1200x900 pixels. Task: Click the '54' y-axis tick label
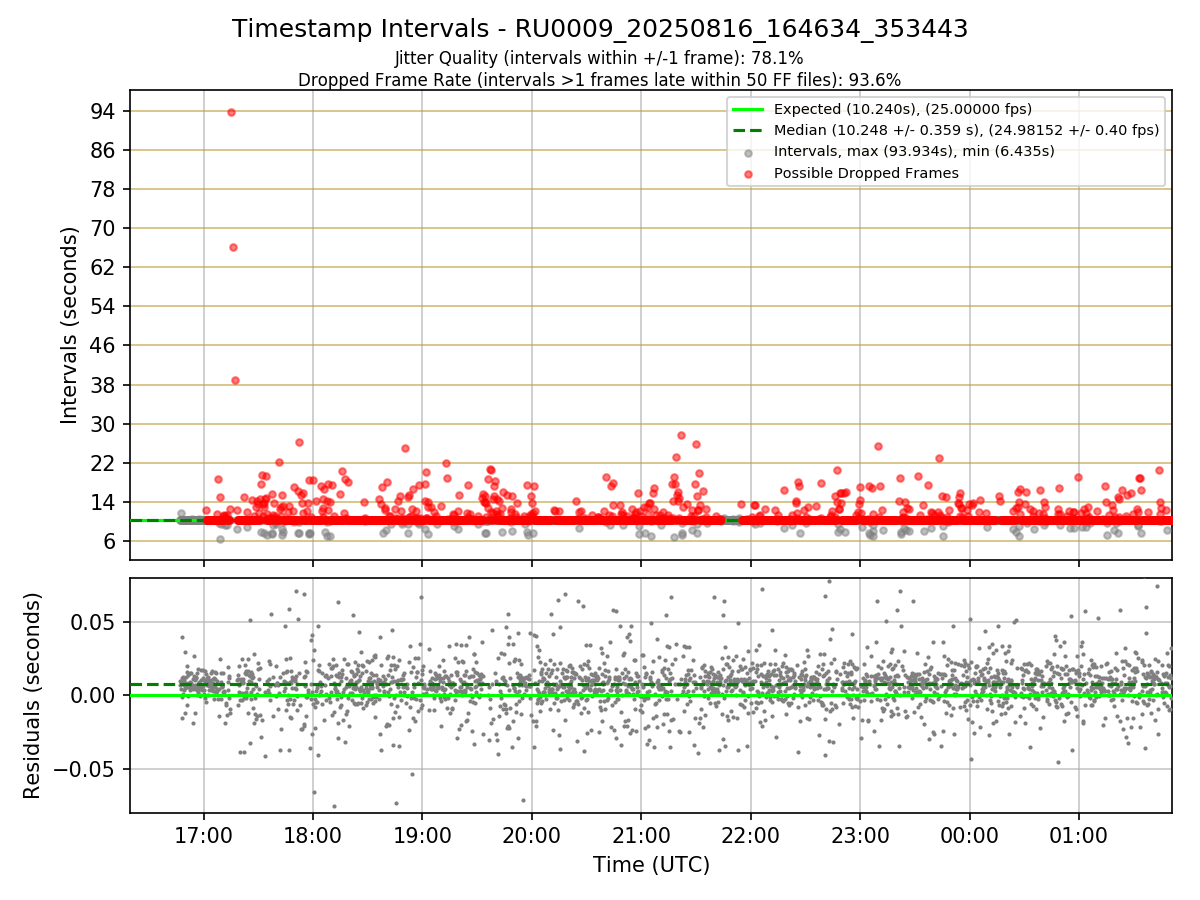[x=104, y=306]
